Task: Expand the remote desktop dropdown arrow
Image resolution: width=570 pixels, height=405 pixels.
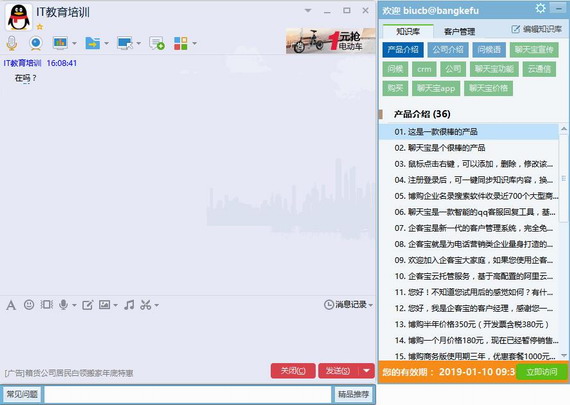Action: (x=139, y=43)
